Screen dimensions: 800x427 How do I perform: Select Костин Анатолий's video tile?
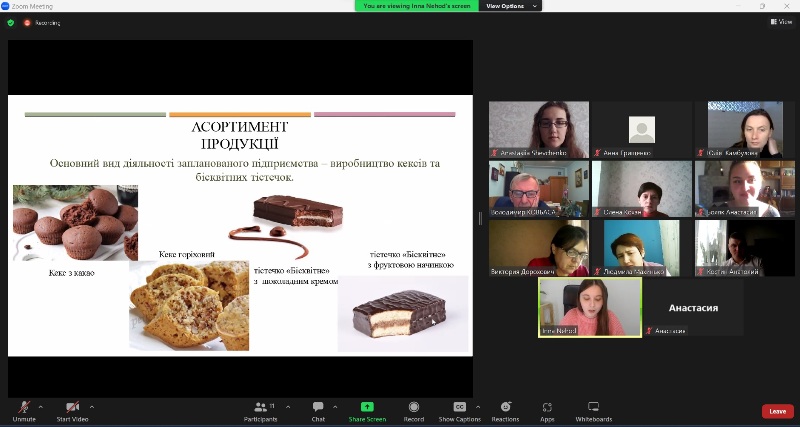click(745, 248)
